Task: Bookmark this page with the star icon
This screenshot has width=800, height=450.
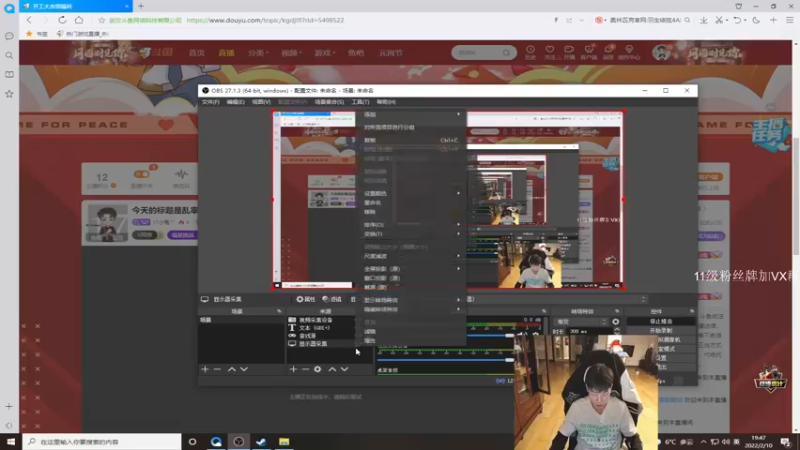Action: point(102,20)
